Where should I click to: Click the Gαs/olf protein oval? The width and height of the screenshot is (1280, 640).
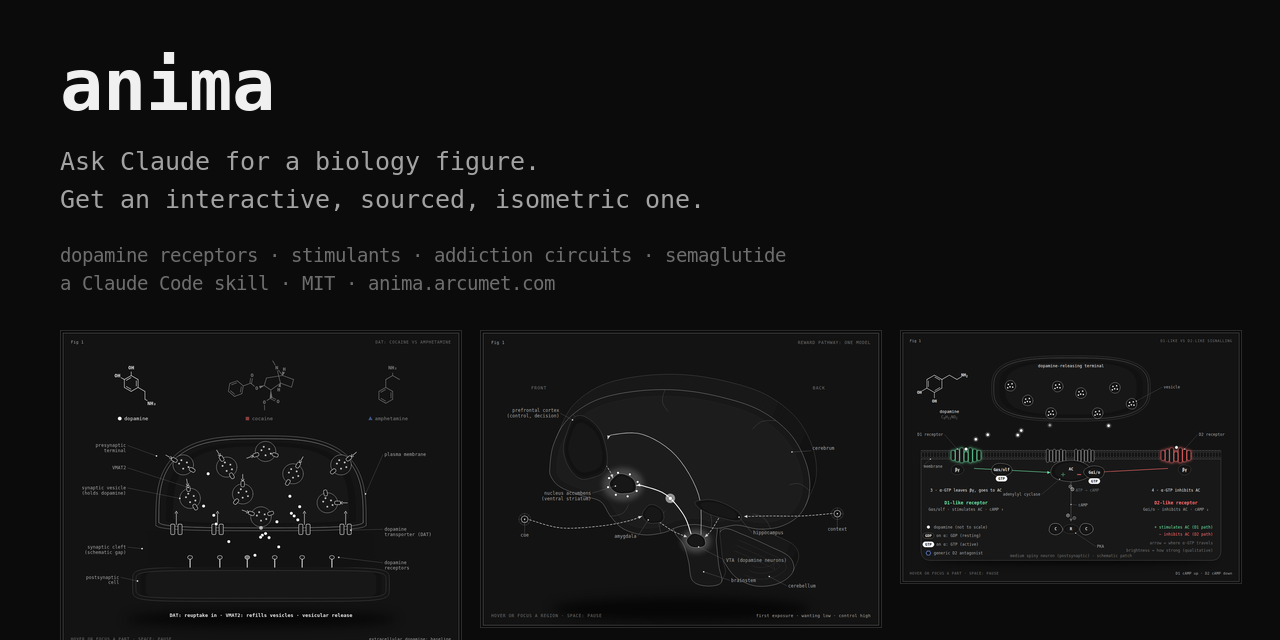[x=1001, y=469]
